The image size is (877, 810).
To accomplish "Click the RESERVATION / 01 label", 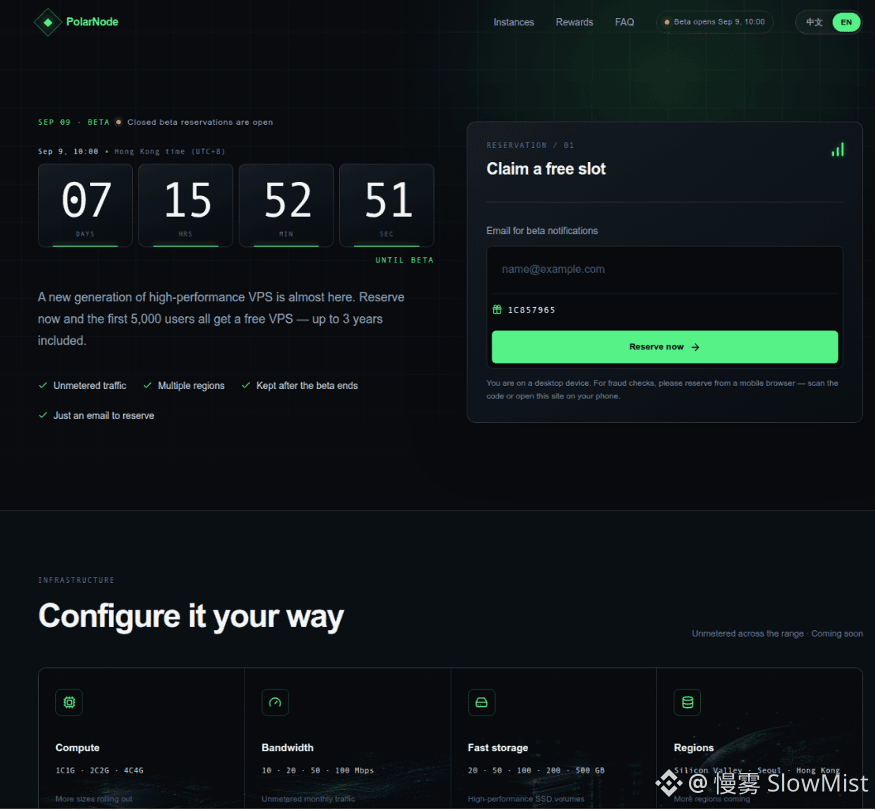I will click(530, 145).
